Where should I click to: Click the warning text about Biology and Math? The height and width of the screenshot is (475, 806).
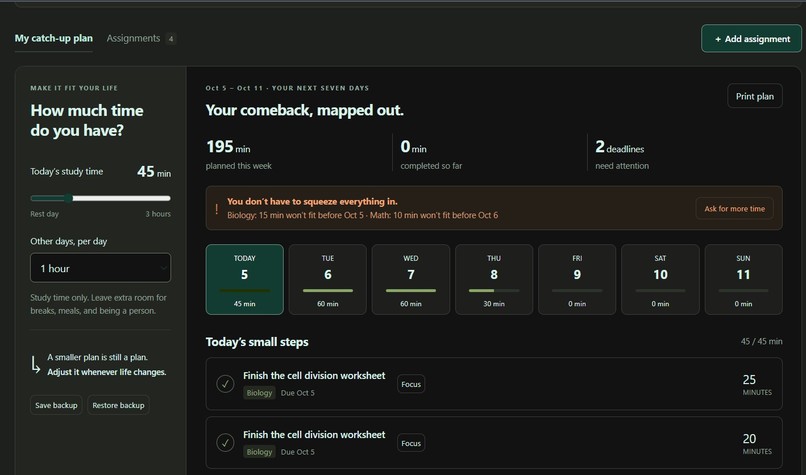tap(362, 215)
